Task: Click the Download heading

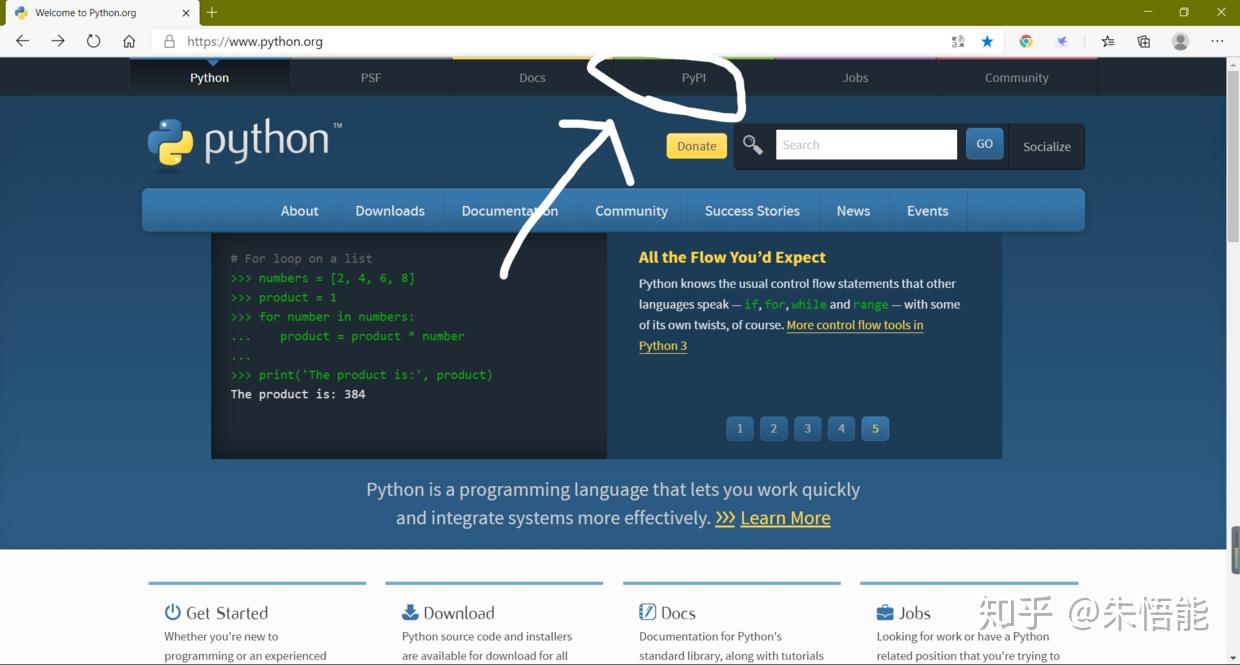Action: click(459, 613)
